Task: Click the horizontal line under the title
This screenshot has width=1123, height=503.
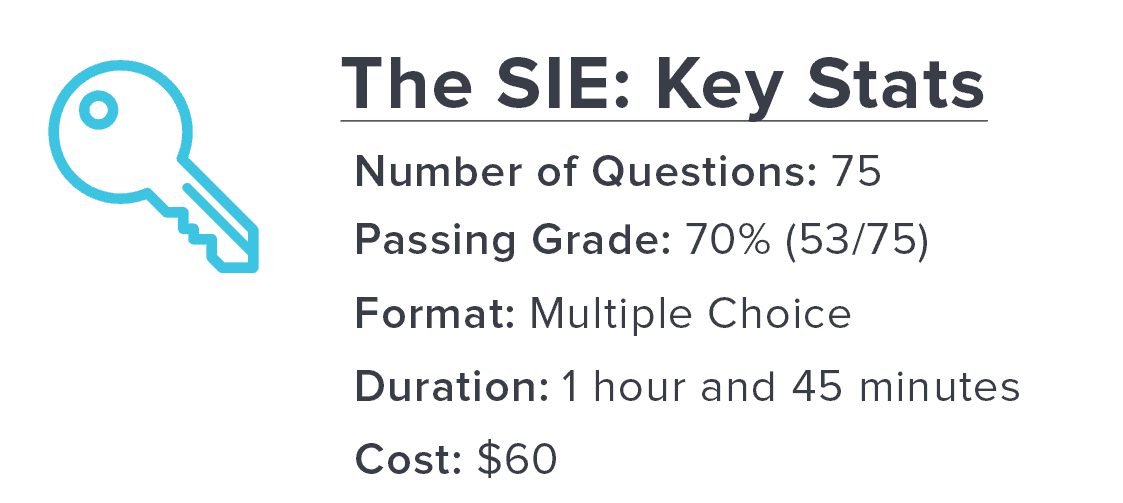Action: tap(663, 121)
